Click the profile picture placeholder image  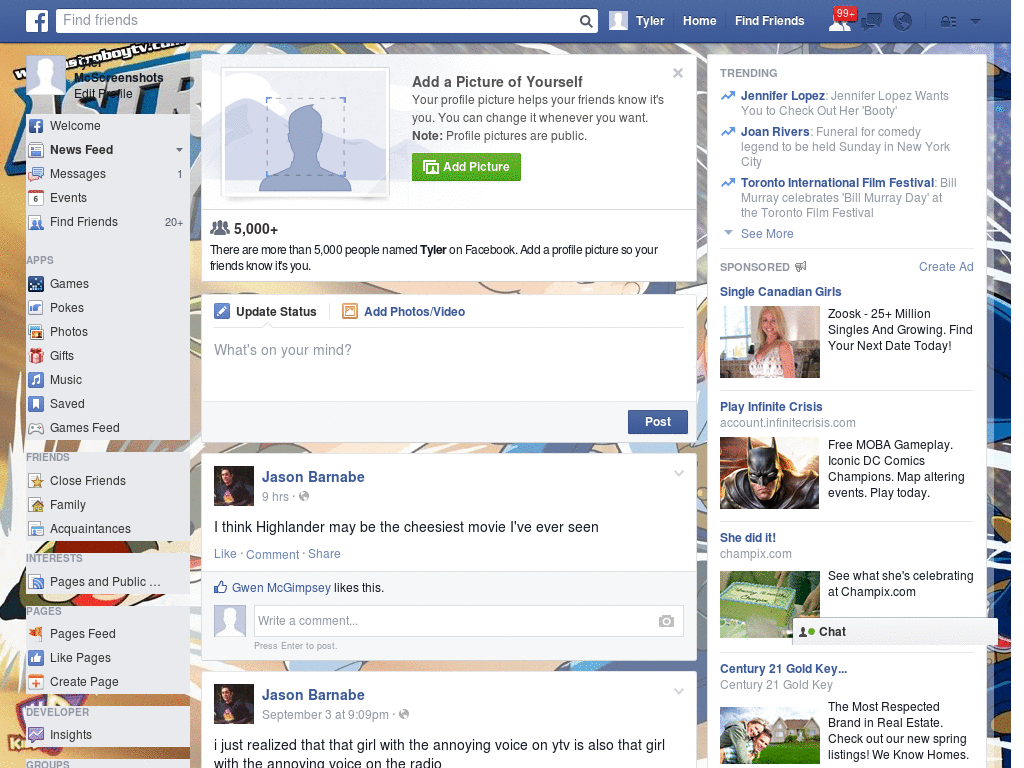tap(306, 133)
